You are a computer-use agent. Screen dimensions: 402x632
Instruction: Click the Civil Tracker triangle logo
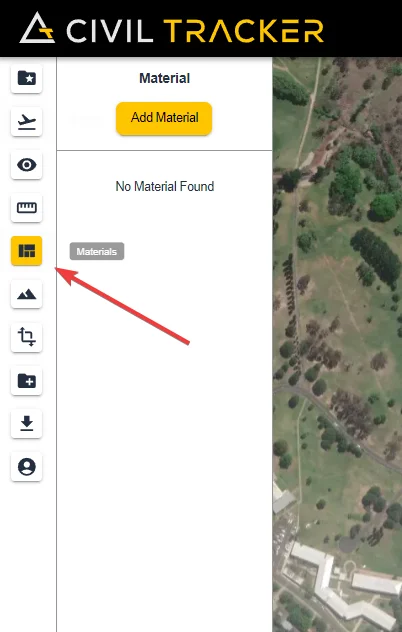pos(37,28)
